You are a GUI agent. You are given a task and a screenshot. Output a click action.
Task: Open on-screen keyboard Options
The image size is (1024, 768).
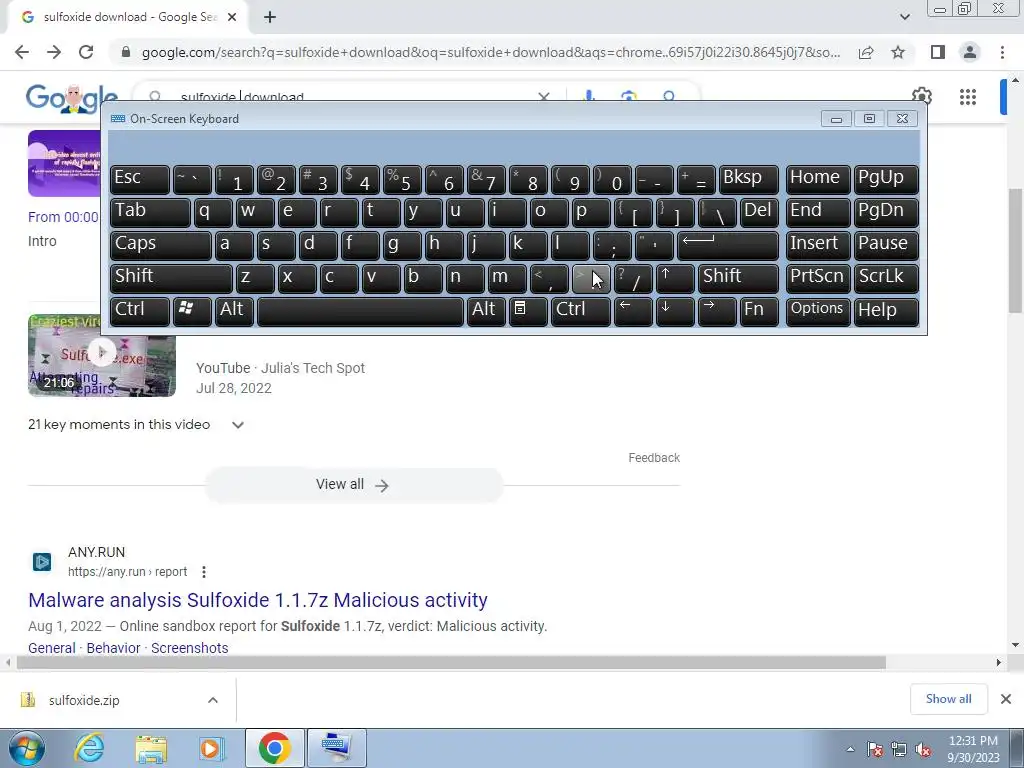(818, 311)
